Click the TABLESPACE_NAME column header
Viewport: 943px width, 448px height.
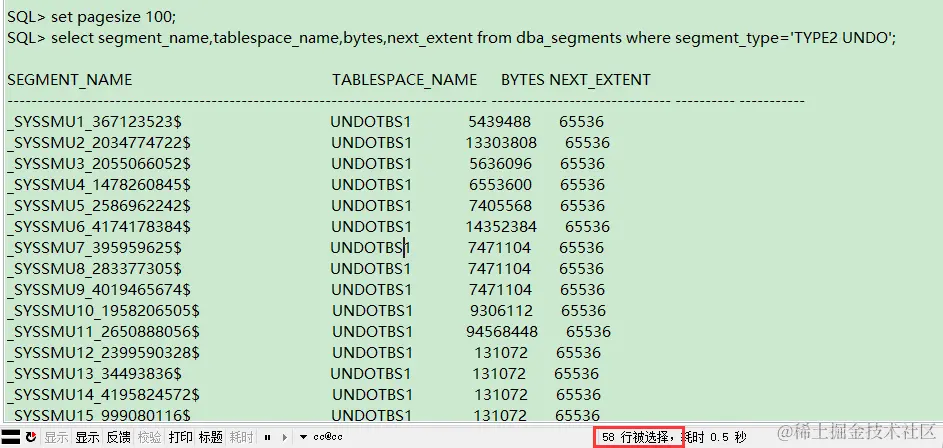(405, 80)
